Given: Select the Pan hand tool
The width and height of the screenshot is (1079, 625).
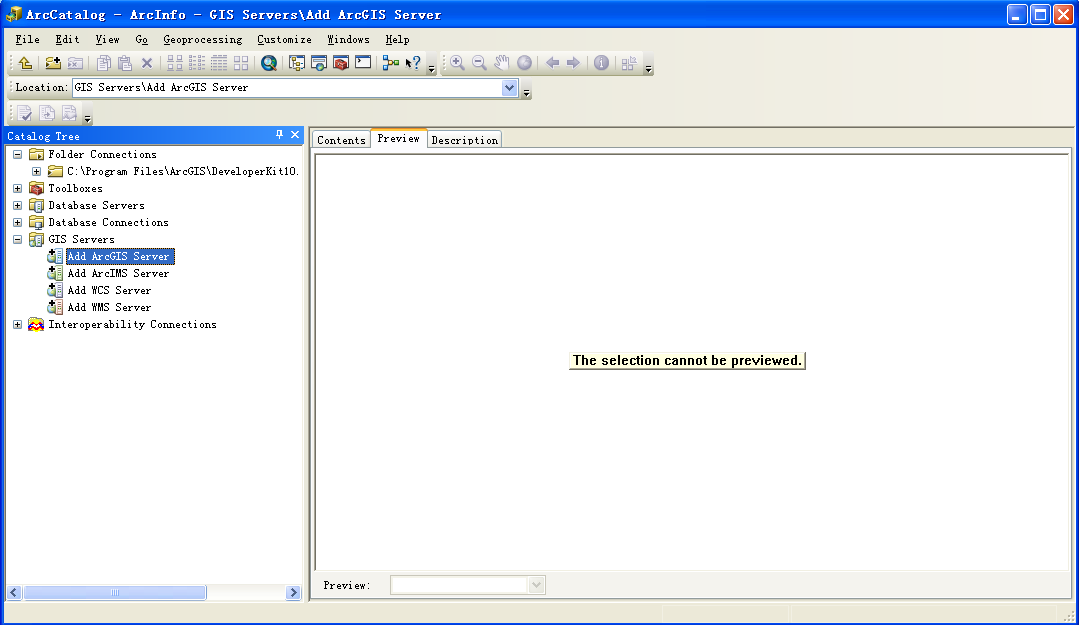Looking at the screenshot, I should click(502, 63).
